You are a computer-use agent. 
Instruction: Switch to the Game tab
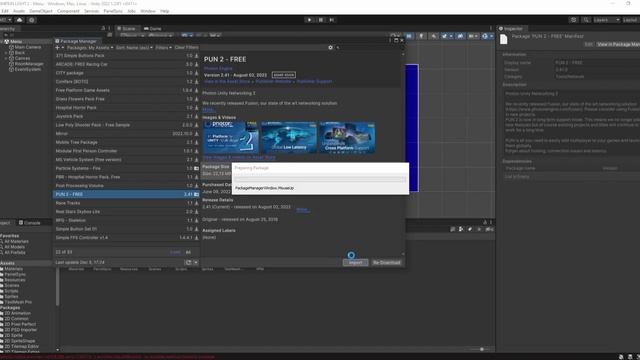point(153,29)
